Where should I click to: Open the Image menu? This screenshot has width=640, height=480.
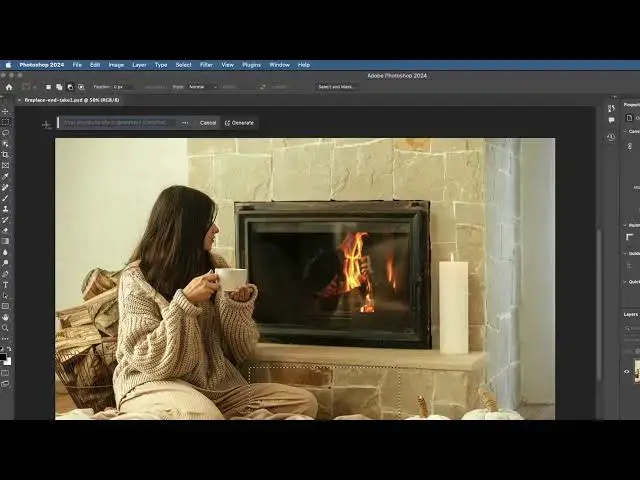116,65
